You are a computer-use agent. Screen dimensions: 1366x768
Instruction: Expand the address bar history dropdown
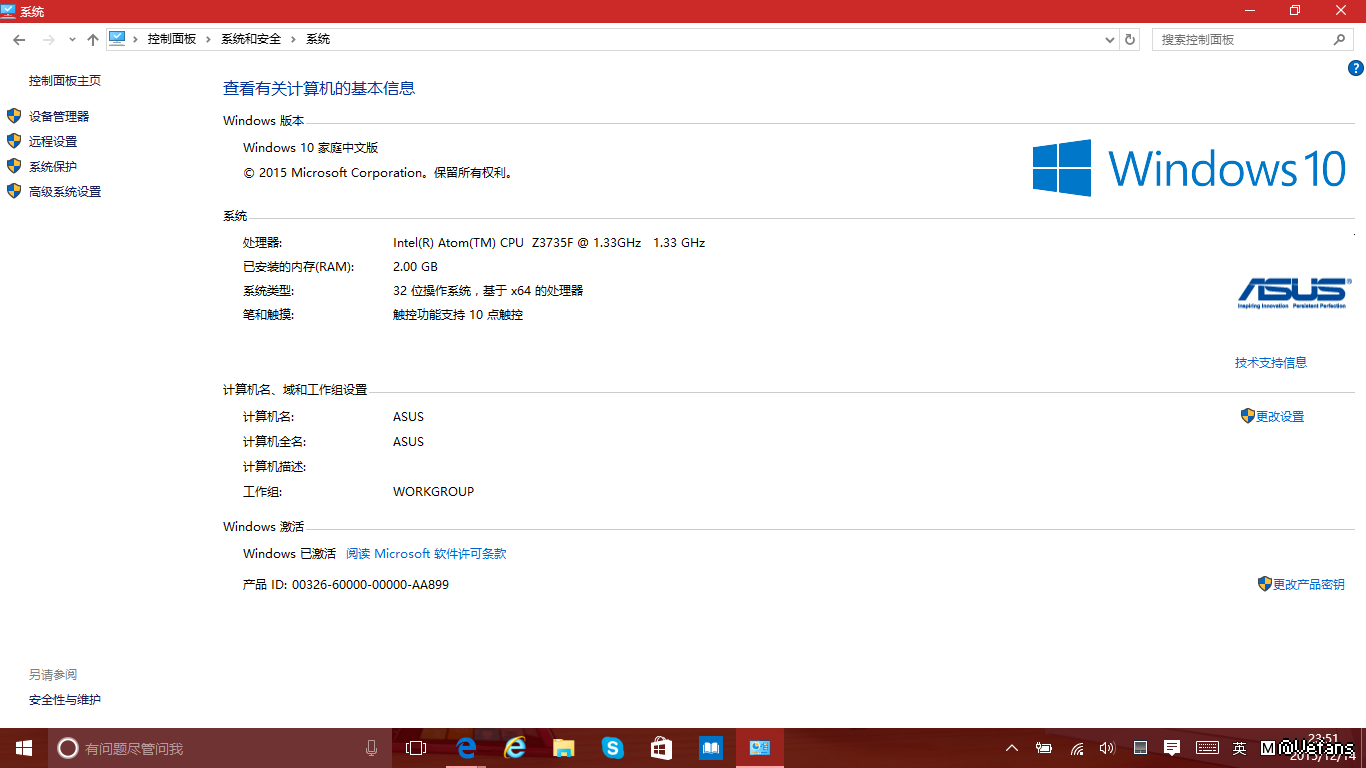pos(1109,39)
